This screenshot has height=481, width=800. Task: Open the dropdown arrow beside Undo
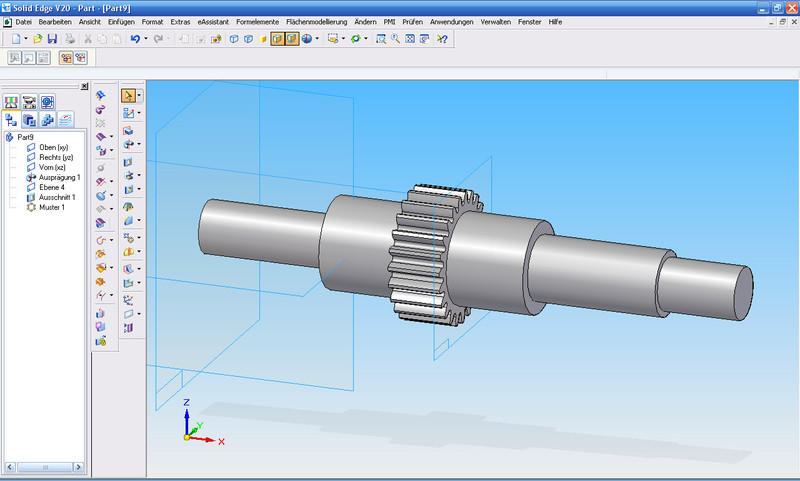coord(146,39)
